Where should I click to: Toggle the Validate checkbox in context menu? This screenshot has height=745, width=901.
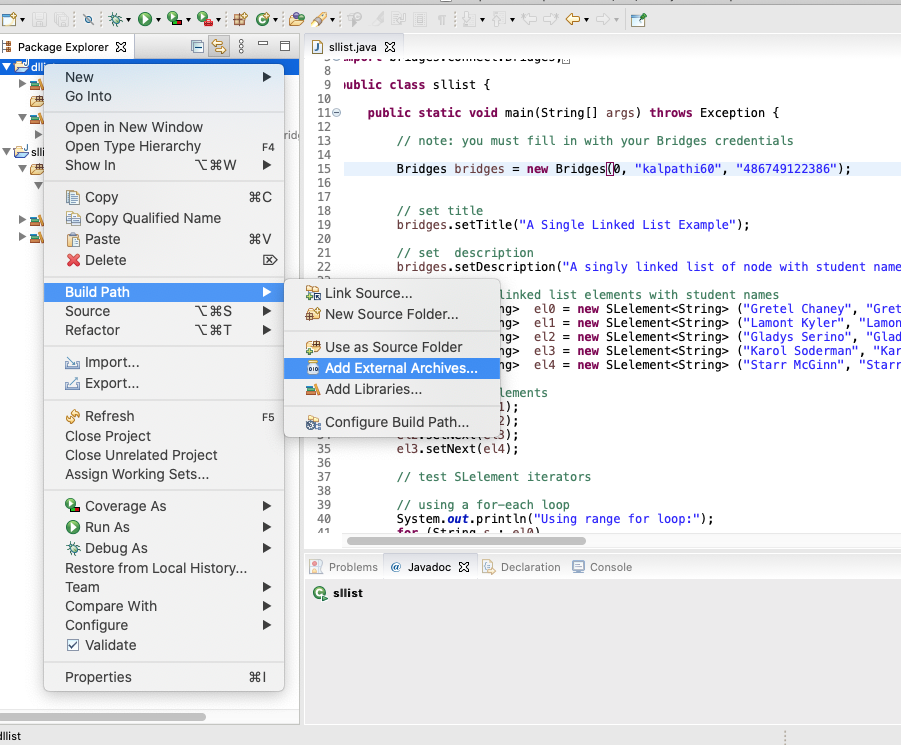(x=73, y=645)
